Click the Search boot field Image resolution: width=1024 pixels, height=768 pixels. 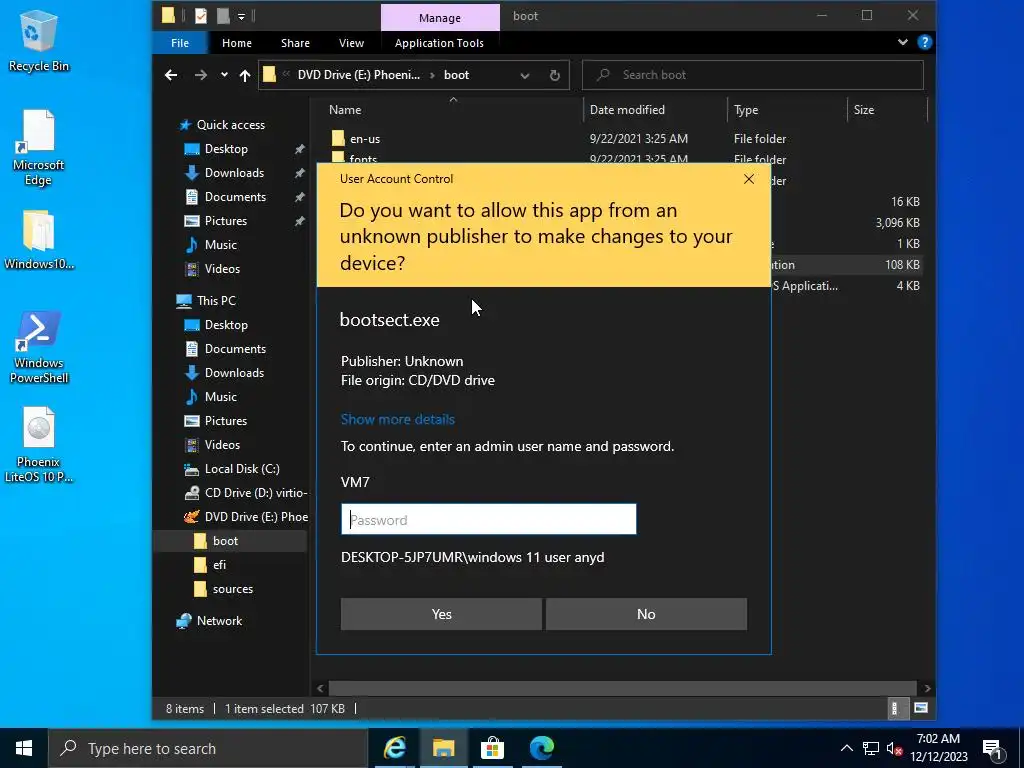pos(752,75)
